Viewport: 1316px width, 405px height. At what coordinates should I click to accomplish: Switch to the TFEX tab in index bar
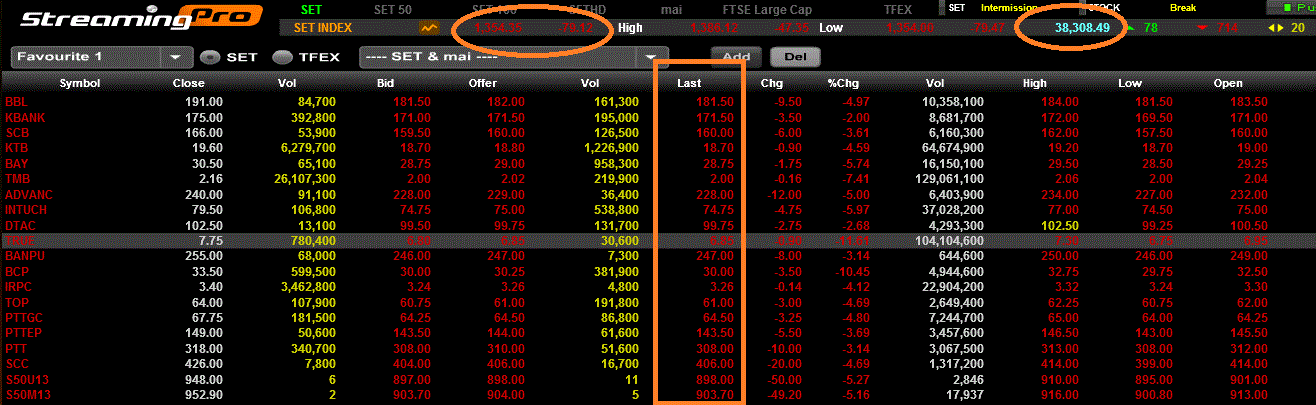[x=897, y=9]
